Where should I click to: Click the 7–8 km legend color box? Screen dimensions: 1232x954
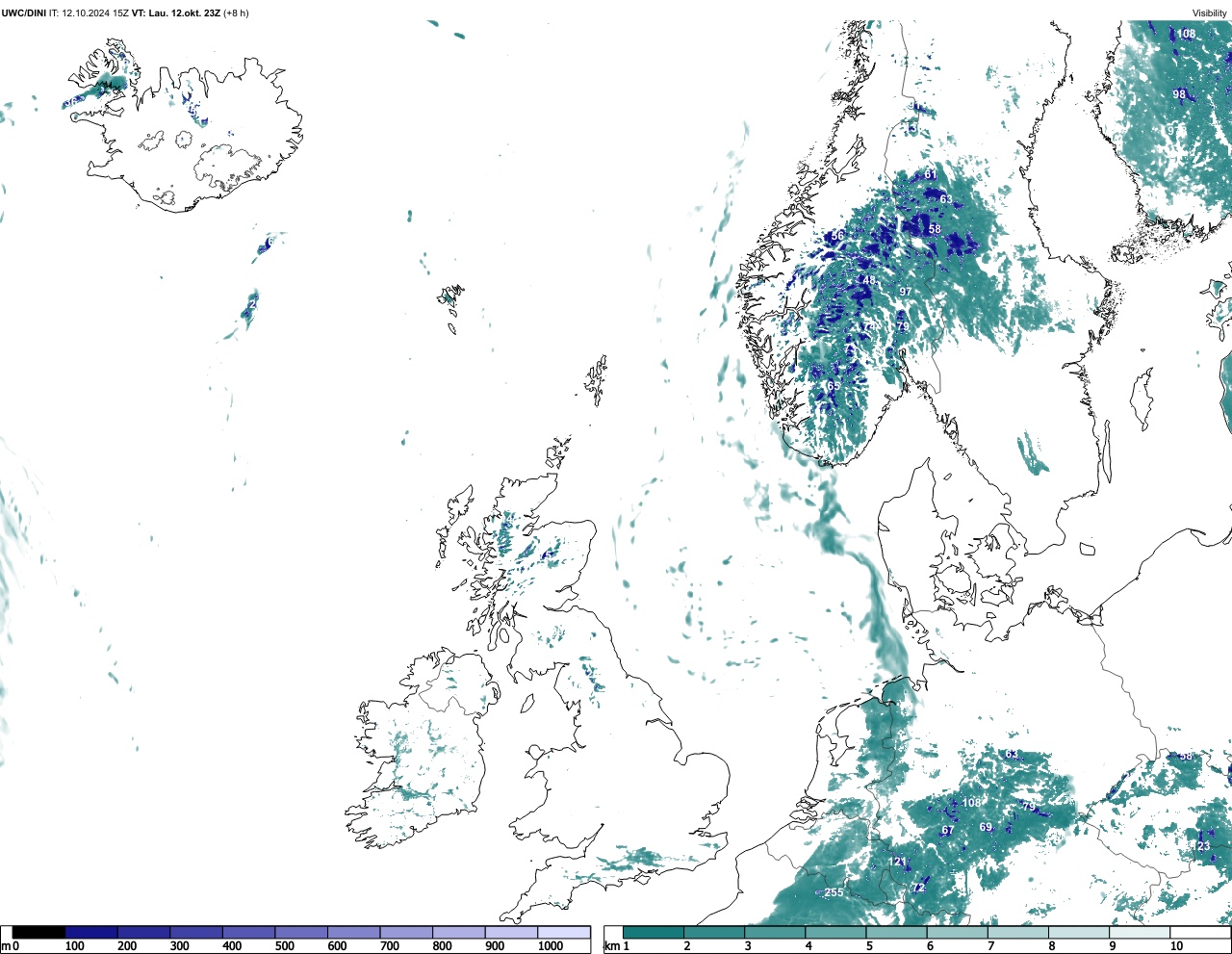[x=1019, y=932]
